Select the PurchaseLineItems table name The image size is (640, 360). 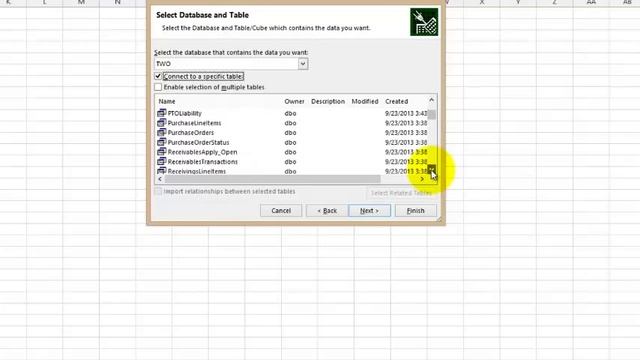(x=194, y=123)
